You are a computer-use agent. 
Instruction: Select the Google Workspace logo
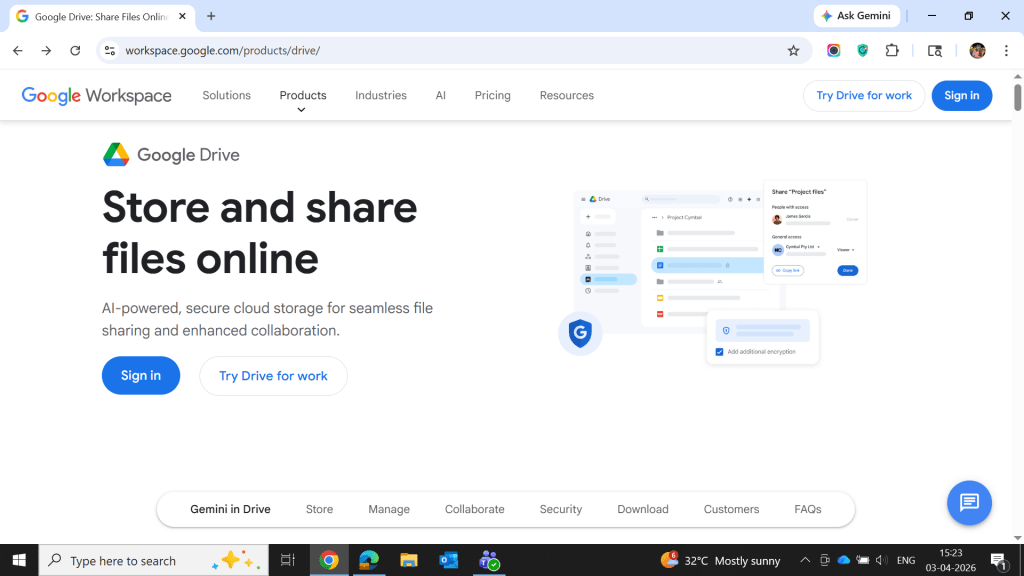click(x=96, y=95)
